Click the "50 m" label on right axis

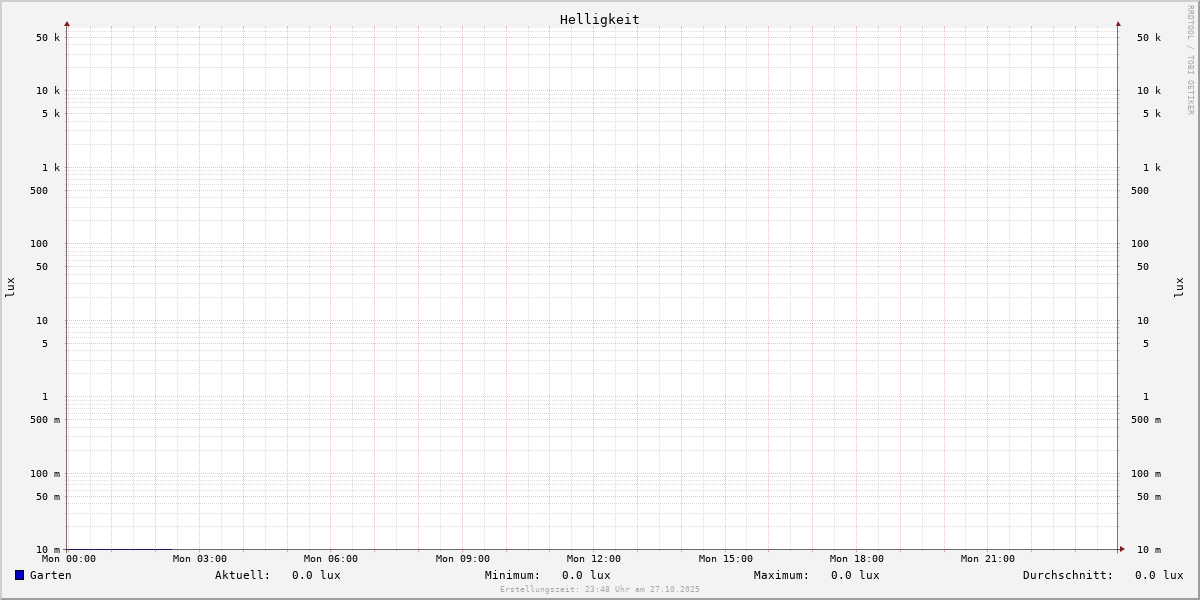tap(1149, 497)
